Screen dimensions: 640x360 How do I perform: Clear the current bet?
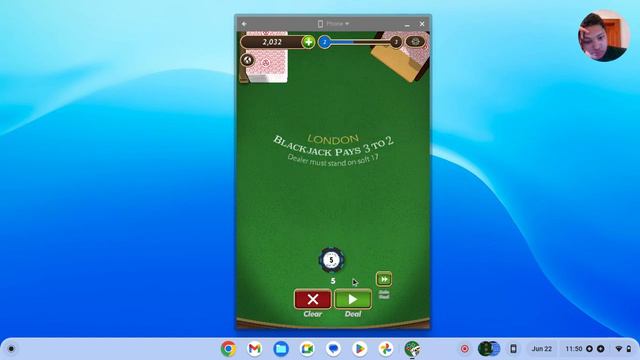313,299
